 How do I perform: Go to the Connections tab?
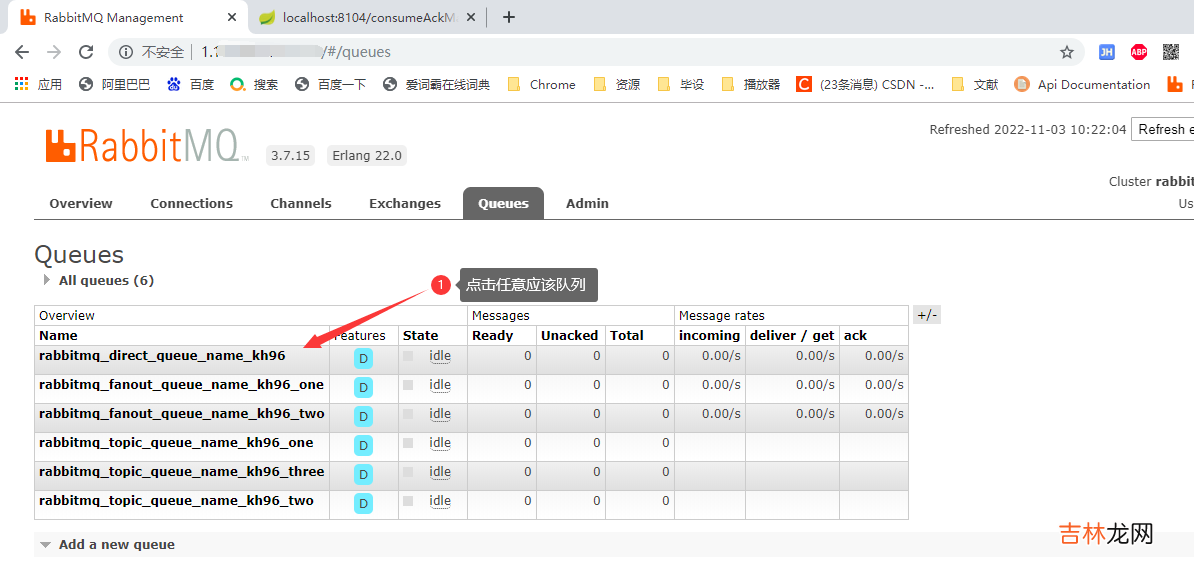[191, 203]
